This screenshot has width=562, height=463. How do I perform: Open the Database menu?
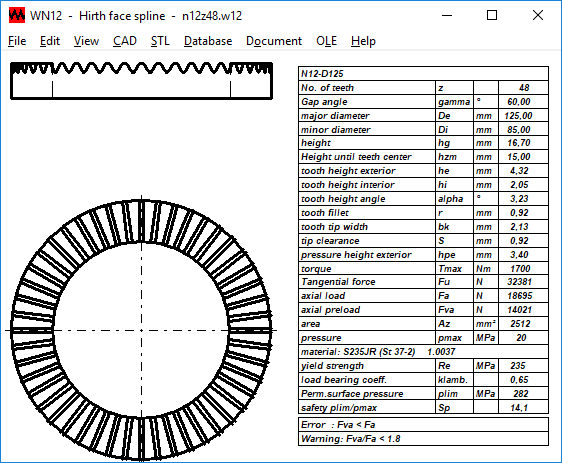208,41
